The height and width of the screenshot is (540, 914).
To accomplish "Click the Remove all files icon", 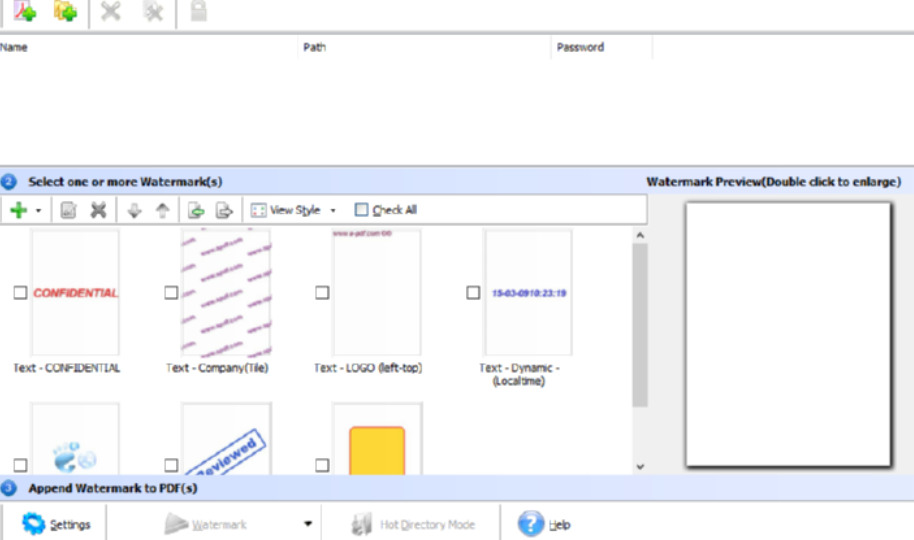I will point(153,10).
